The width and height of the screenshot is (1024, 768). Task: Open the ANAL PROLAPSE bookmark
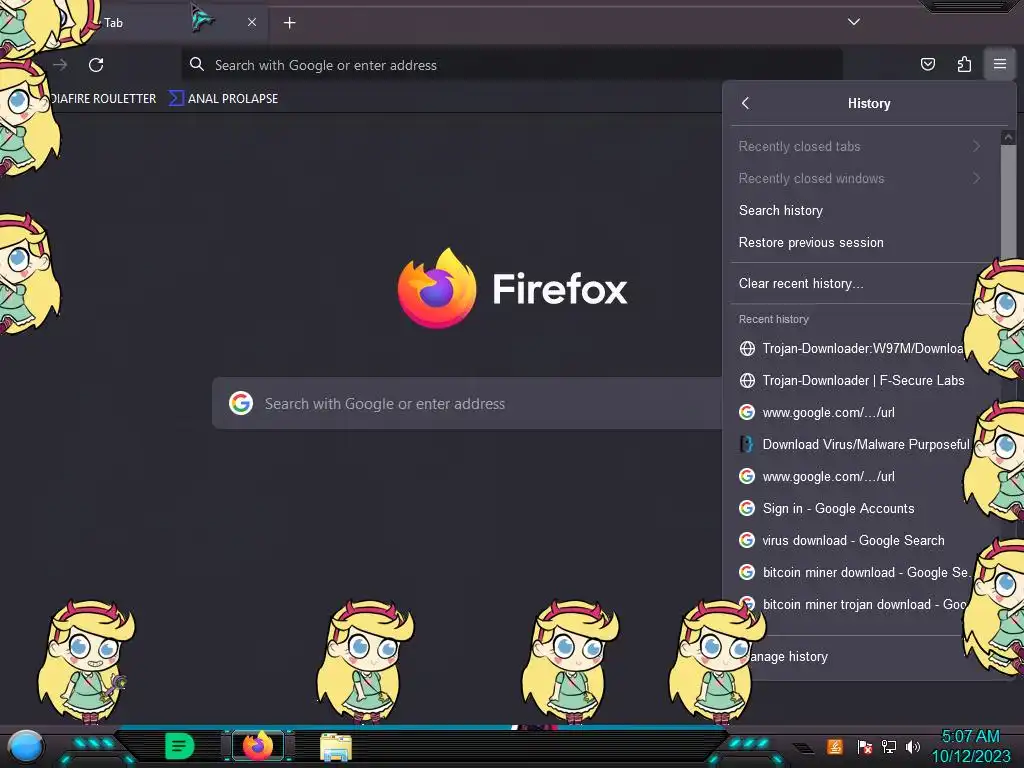(x=223, y=99)
